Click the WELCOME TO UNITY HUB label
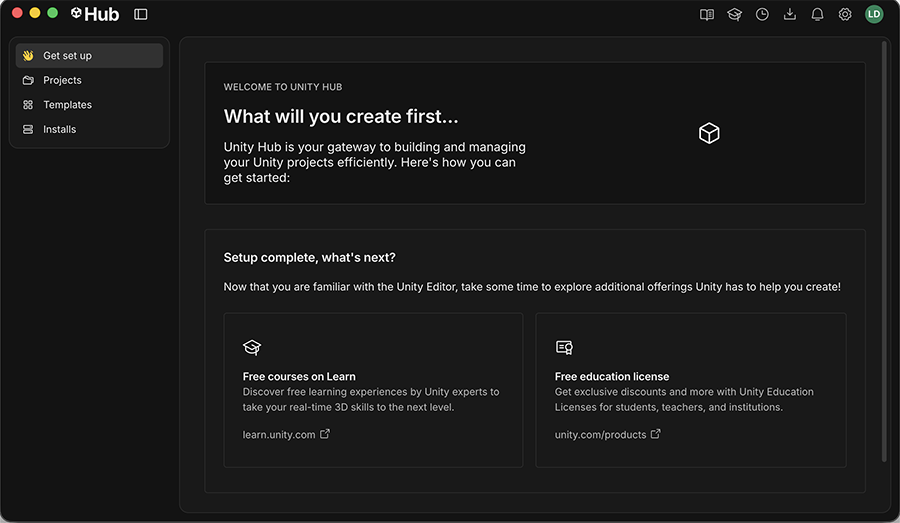This screenshot has width=900, height=523. [x=283, y=87]
